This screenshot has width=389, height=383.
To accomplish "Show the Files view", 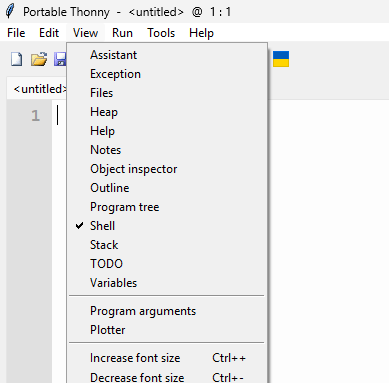I will (x=167, y=93).
